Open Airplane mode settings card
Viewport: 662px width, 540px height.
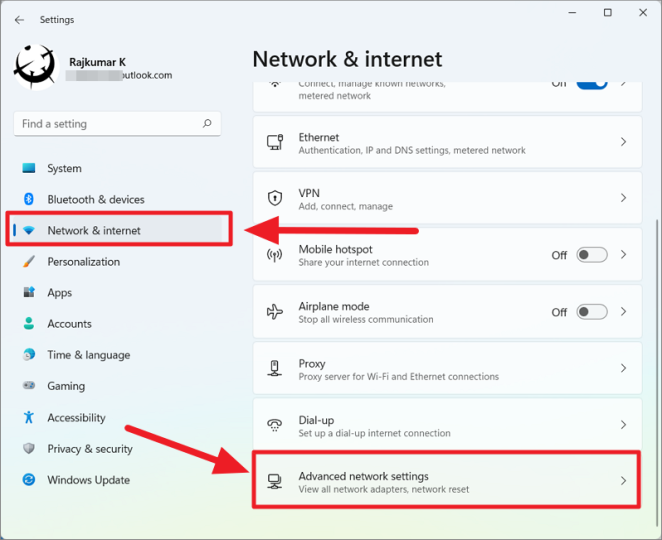click(447, 312)
